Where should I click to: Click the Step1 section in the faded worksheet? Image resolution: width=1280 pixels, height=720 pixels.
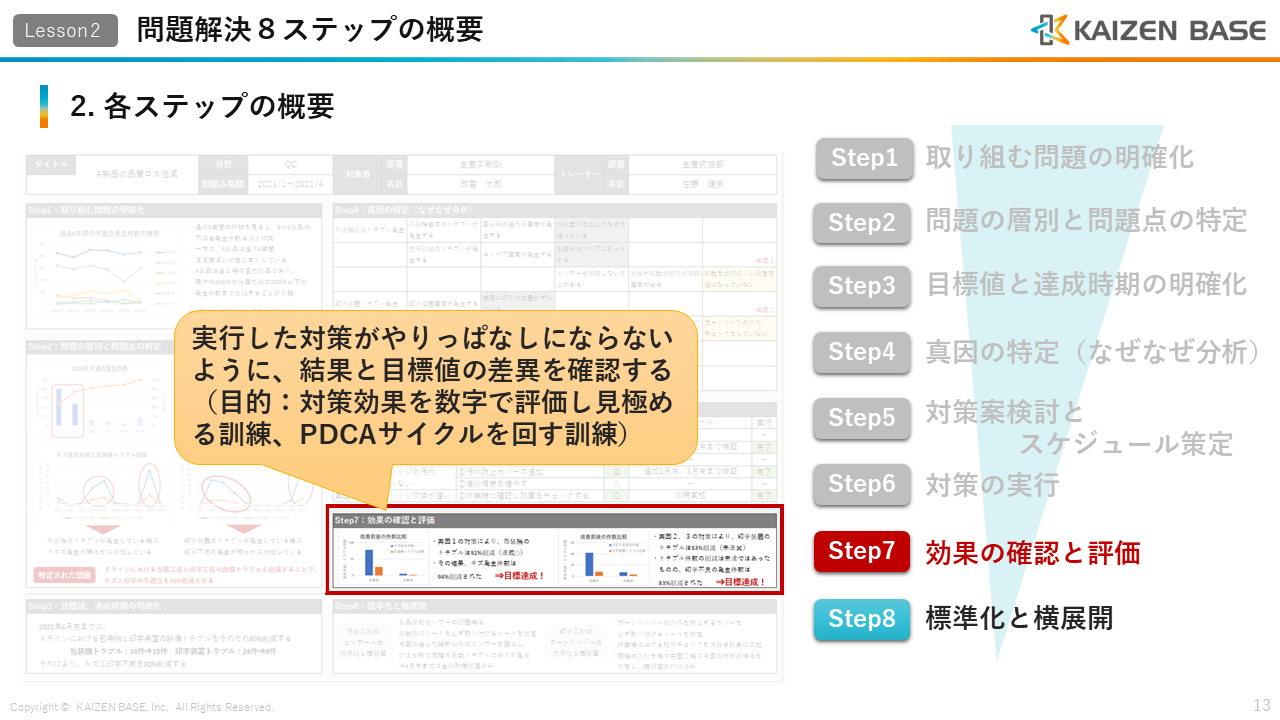[x=173, y=264]
